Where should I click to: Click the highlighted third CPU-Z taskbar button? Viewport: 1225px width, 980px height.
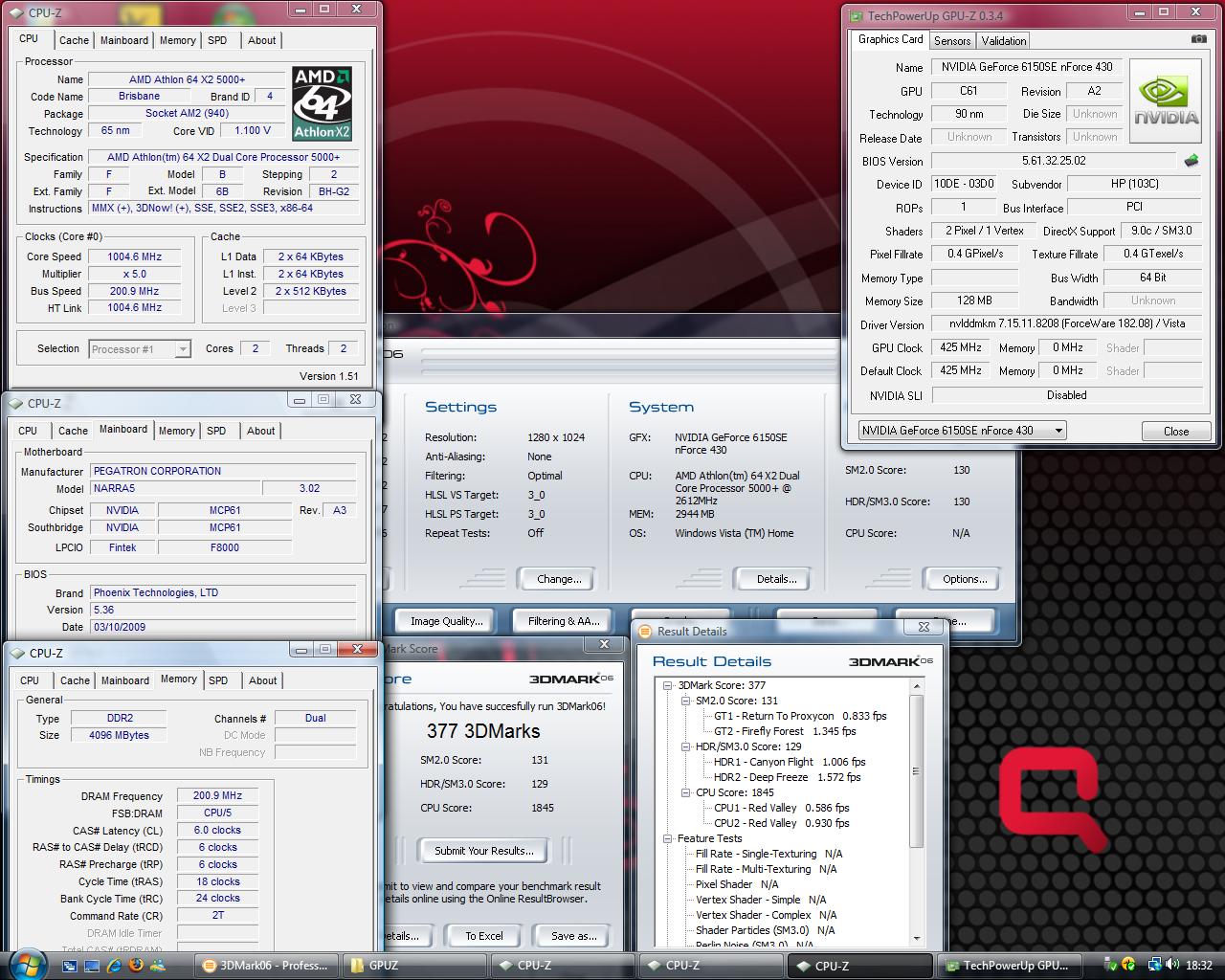(858, 966)
